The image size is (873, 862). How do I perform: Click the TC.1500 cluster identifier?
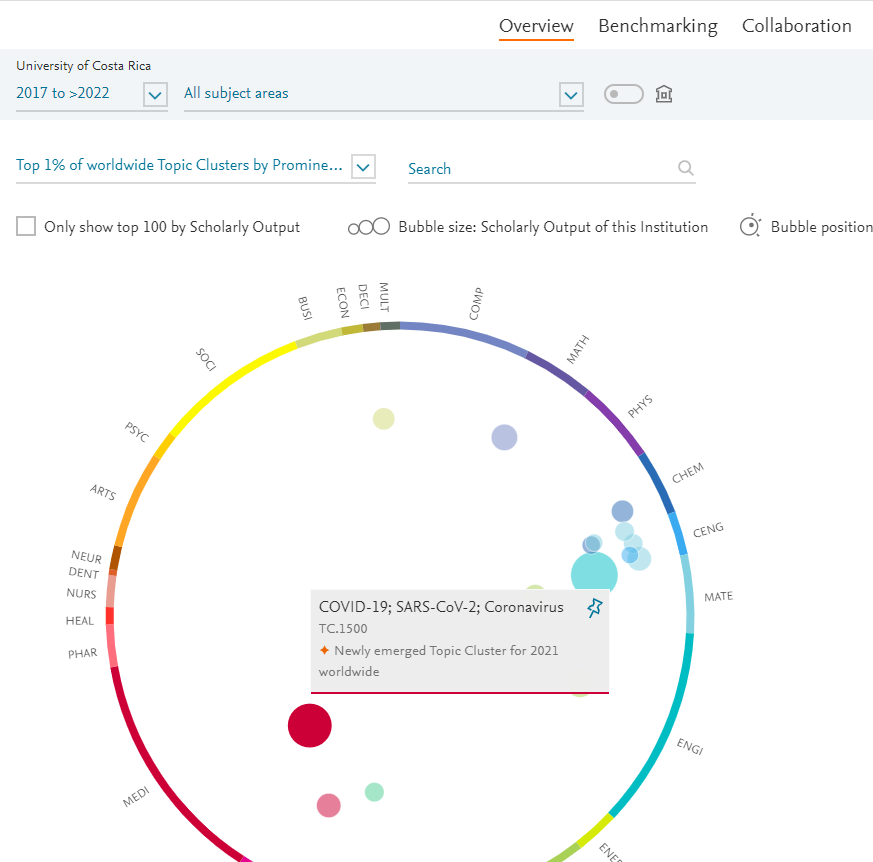click(x=343, y=629)
